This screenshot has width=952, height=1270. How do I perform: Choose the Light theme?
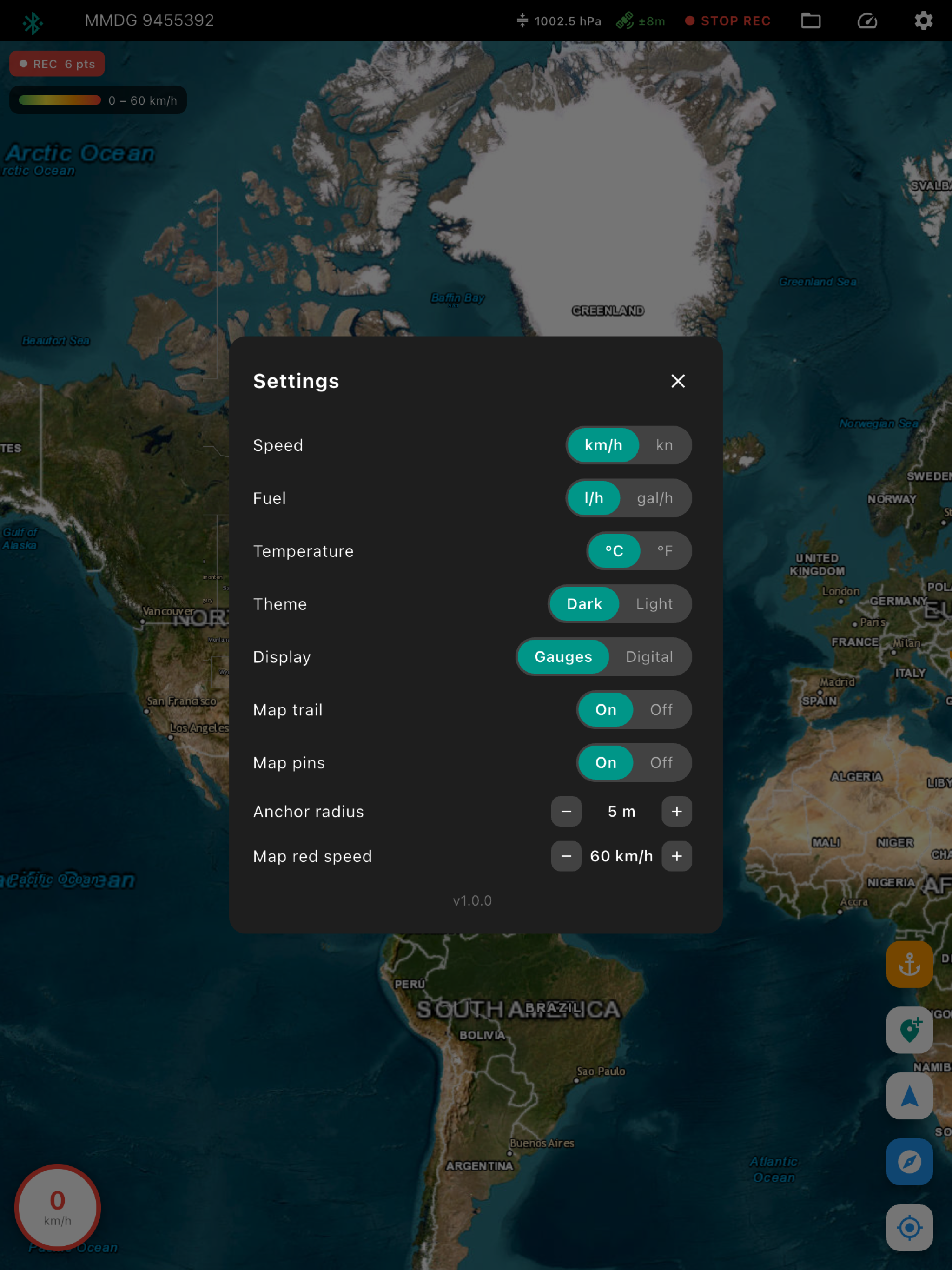654,603
